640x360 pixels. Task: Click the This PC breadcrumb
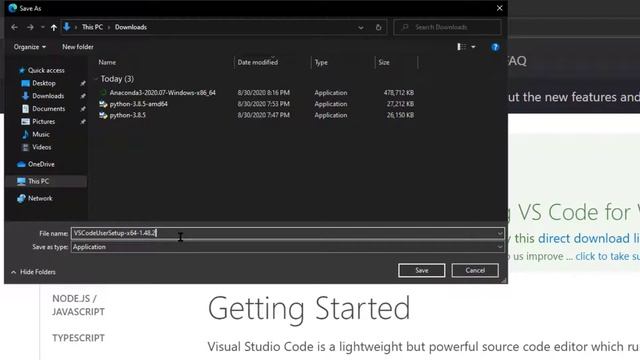point(92,27)
